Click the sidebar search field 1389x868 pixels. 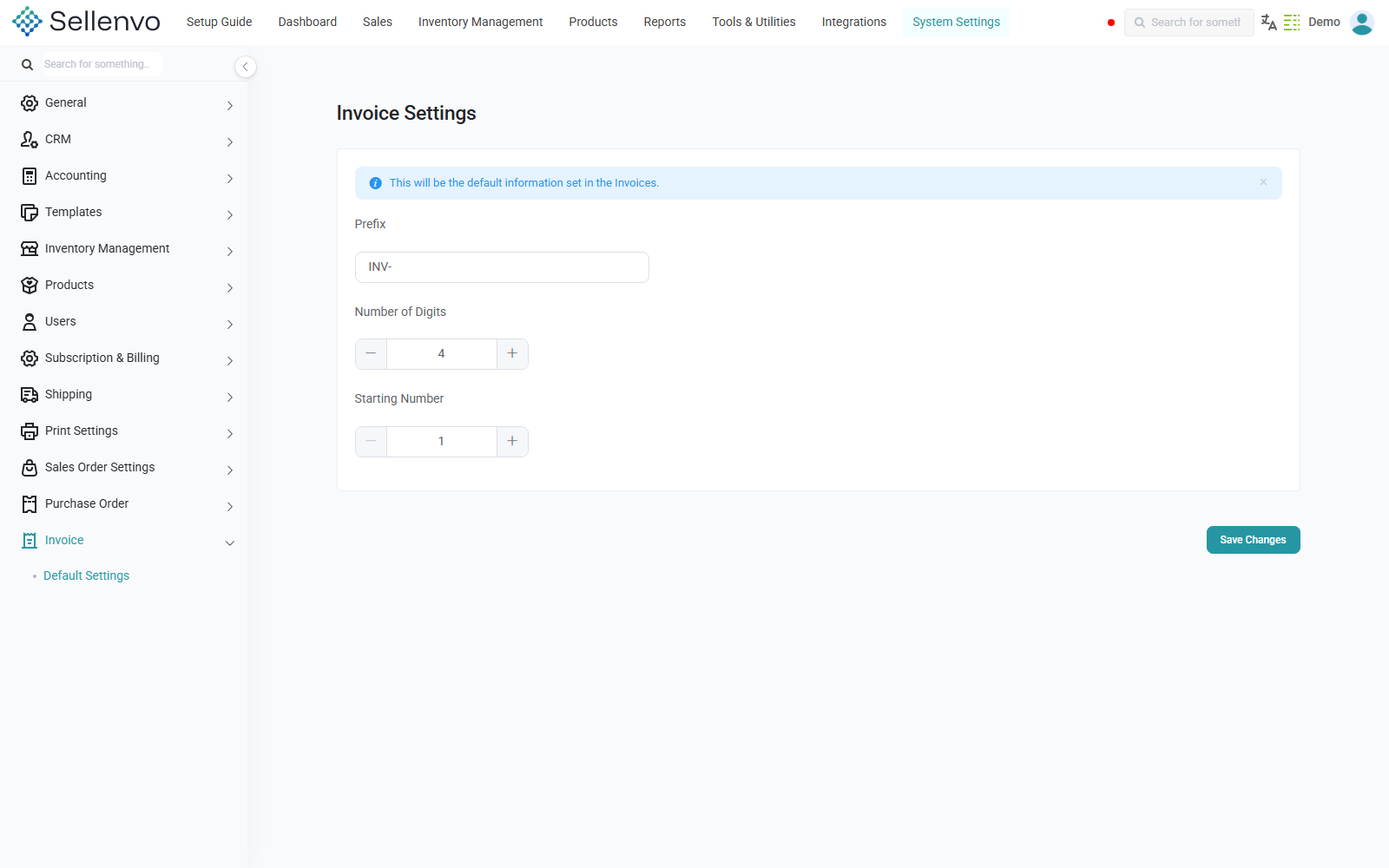102,64
